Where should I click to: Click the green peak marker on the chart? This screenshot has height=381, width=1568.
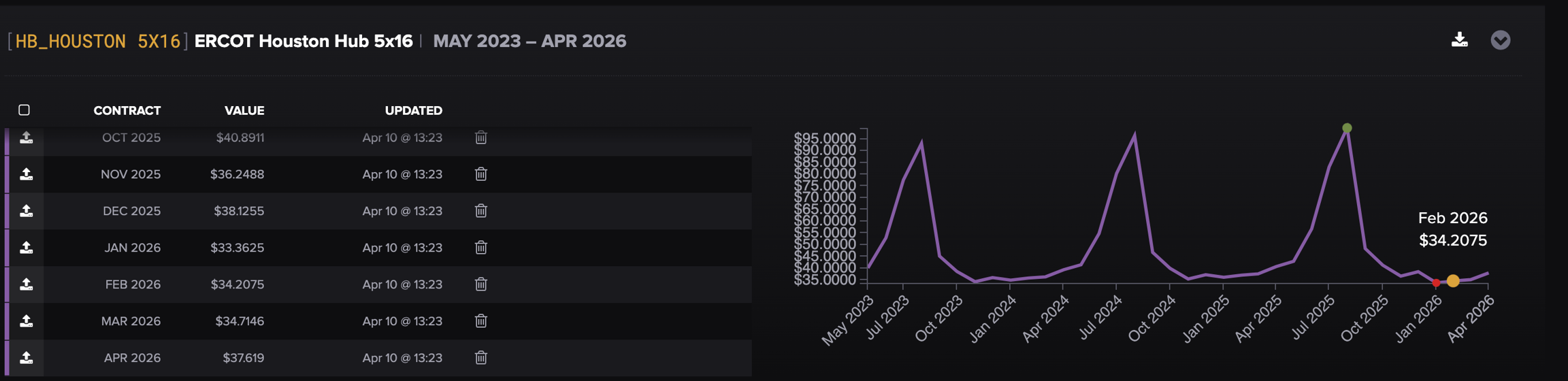[x=1347, y=128]
